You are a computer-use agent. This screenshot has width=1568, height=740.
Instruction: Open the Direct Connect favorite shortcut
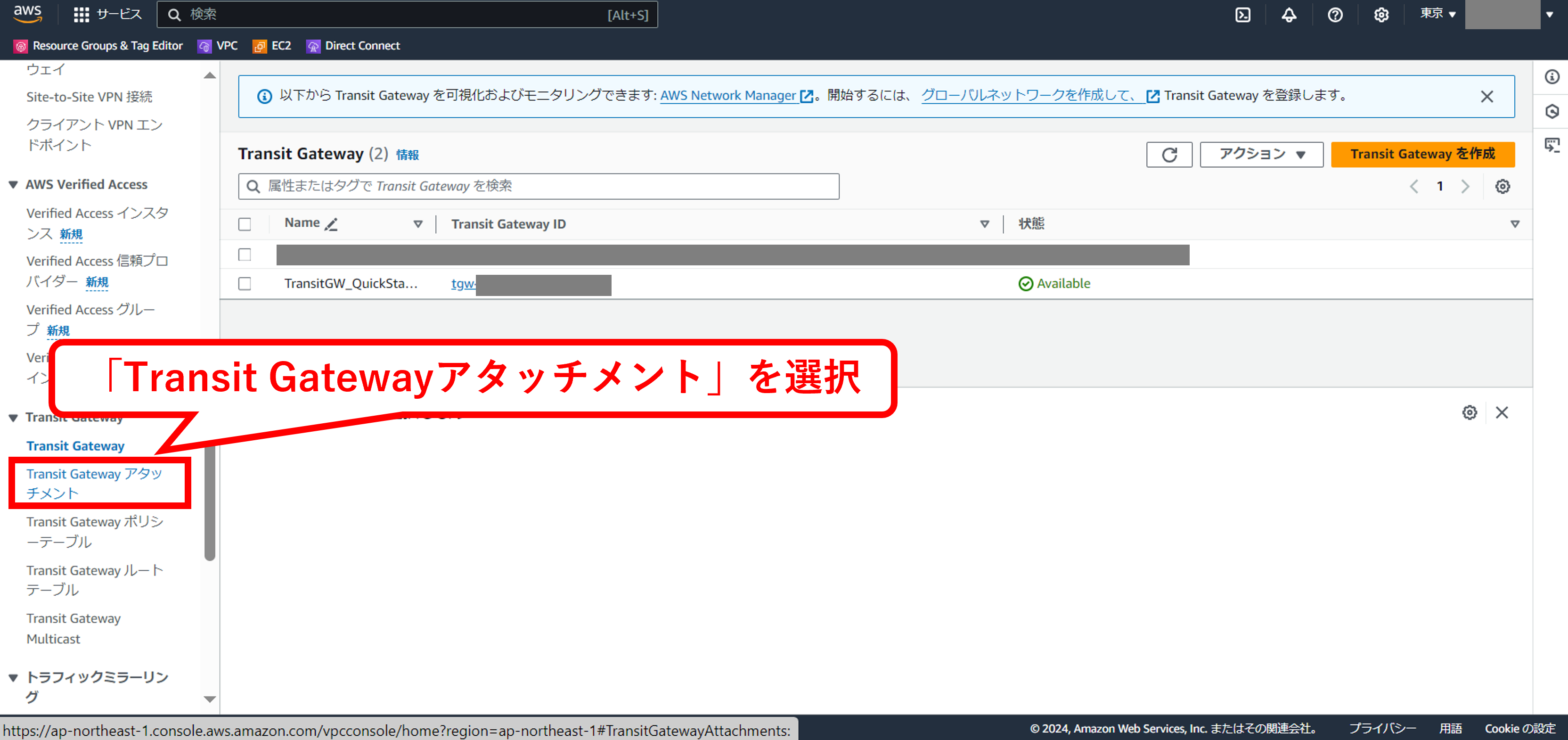pos(353,46)
